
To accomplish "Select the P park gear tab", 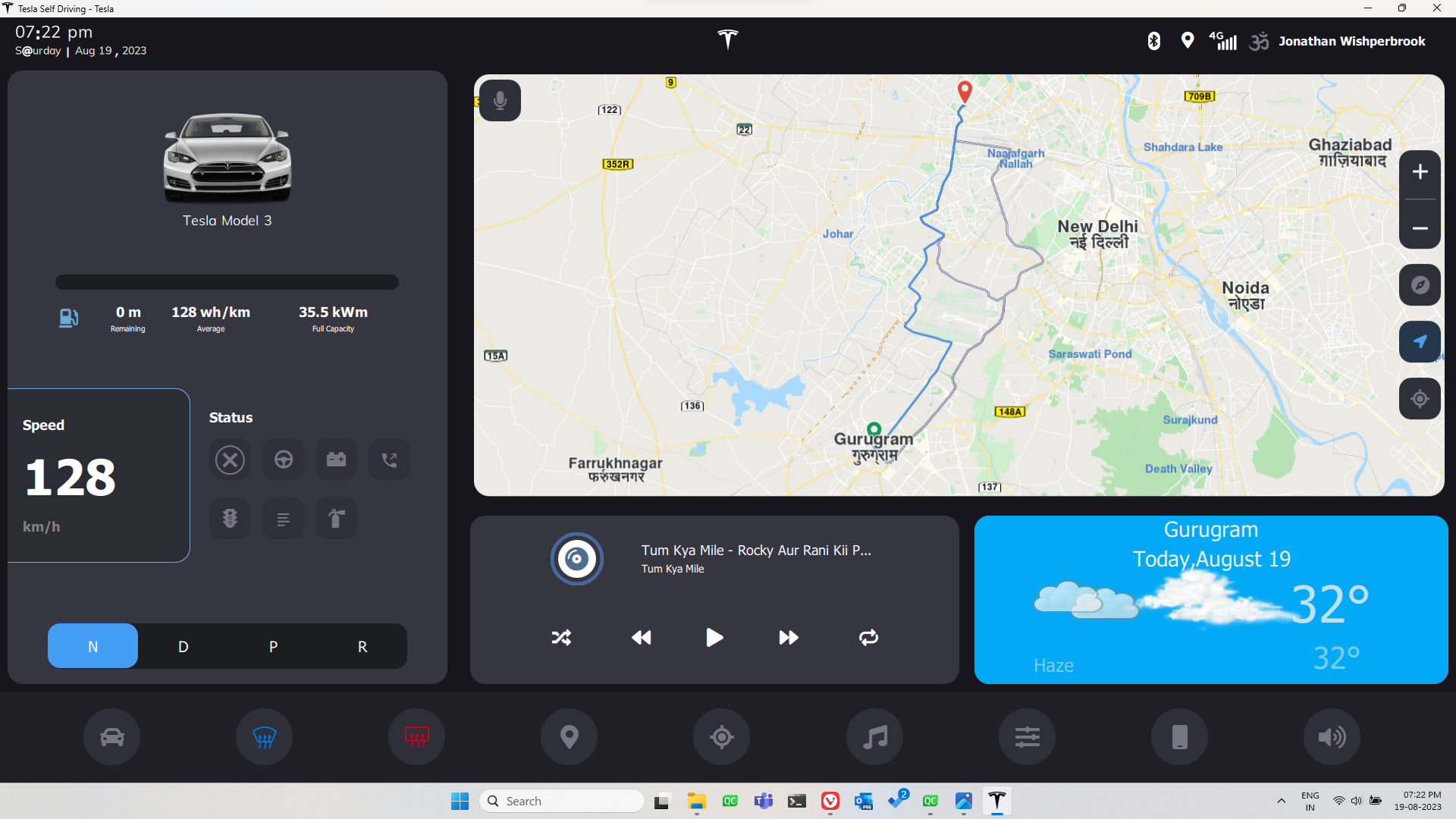I will (x=272, y=645).
